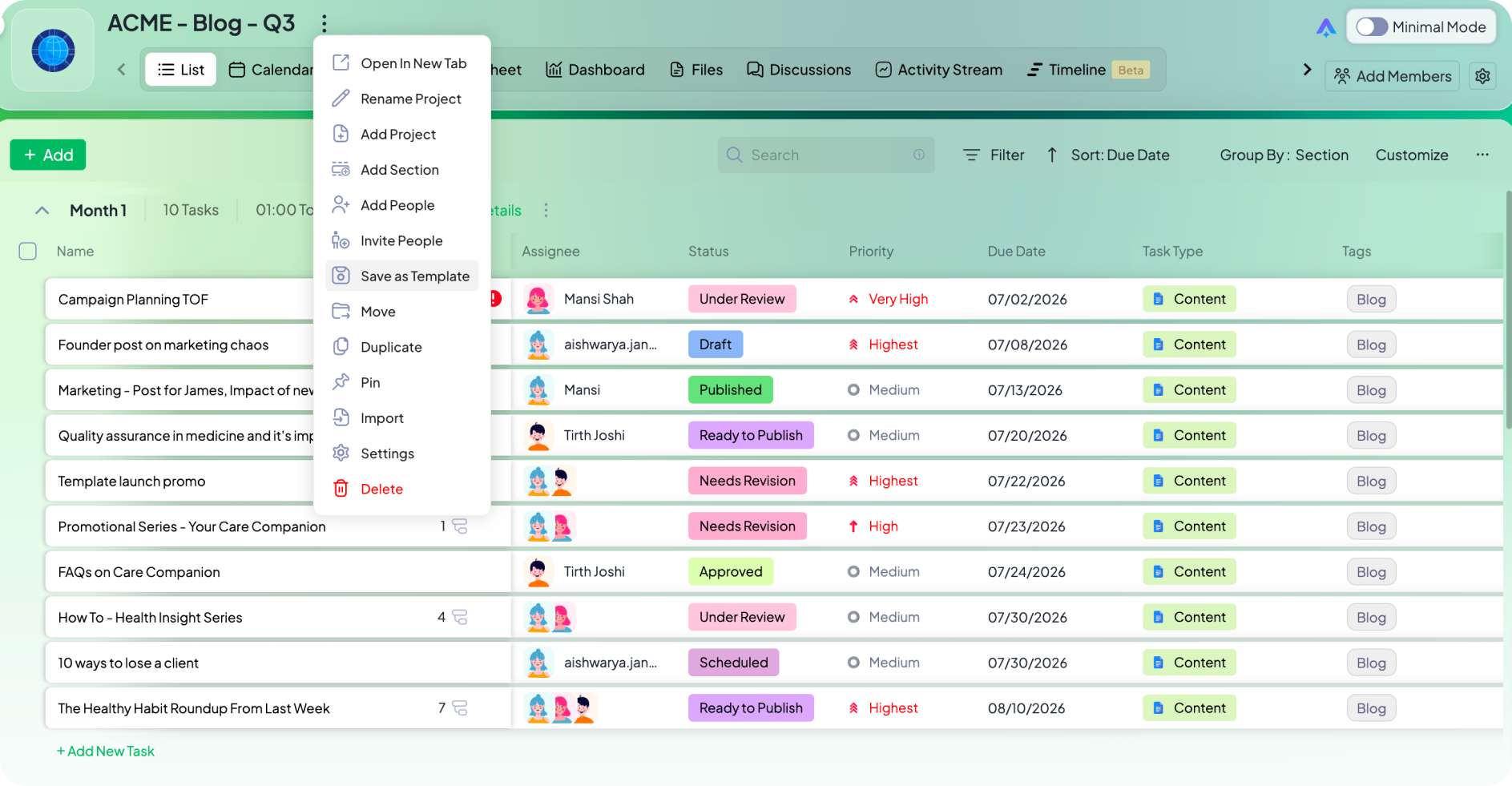Click the Import icon in project menu

click(341, 417)
